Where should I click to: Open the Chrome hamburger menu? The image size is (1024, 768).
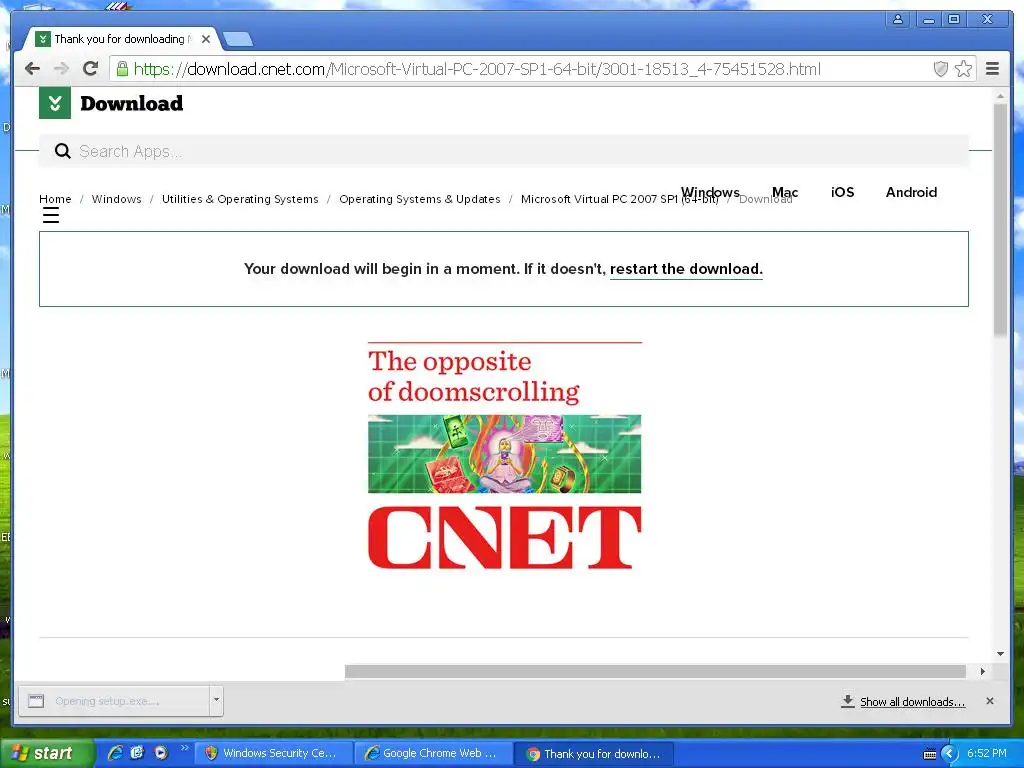click(x=992, y=69)
